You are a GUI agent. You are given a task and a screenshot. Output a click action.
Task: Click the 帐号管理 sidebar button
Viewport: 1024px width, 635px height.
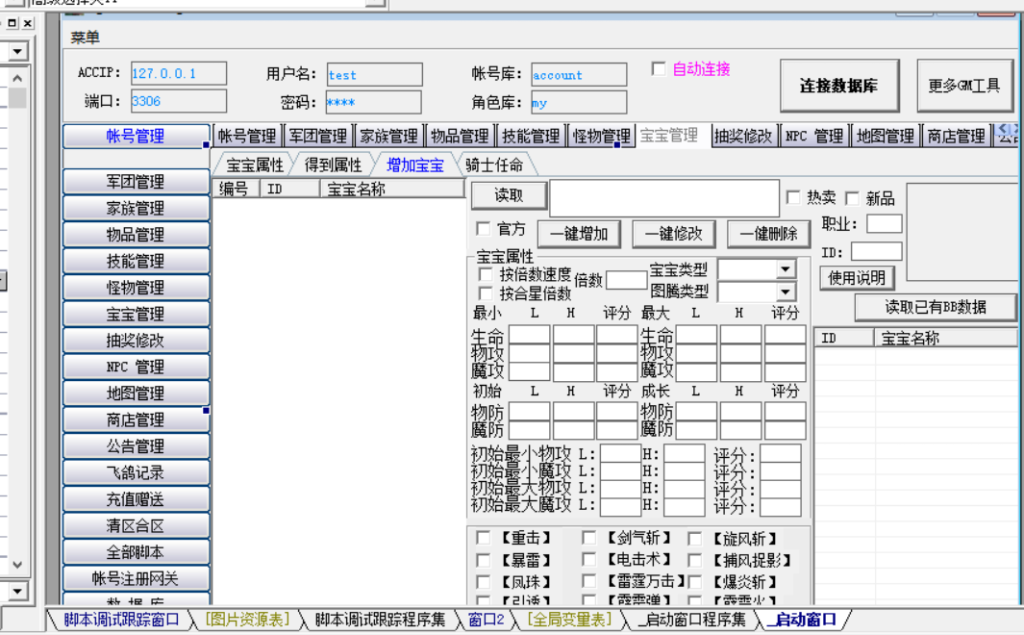[136, 137]
